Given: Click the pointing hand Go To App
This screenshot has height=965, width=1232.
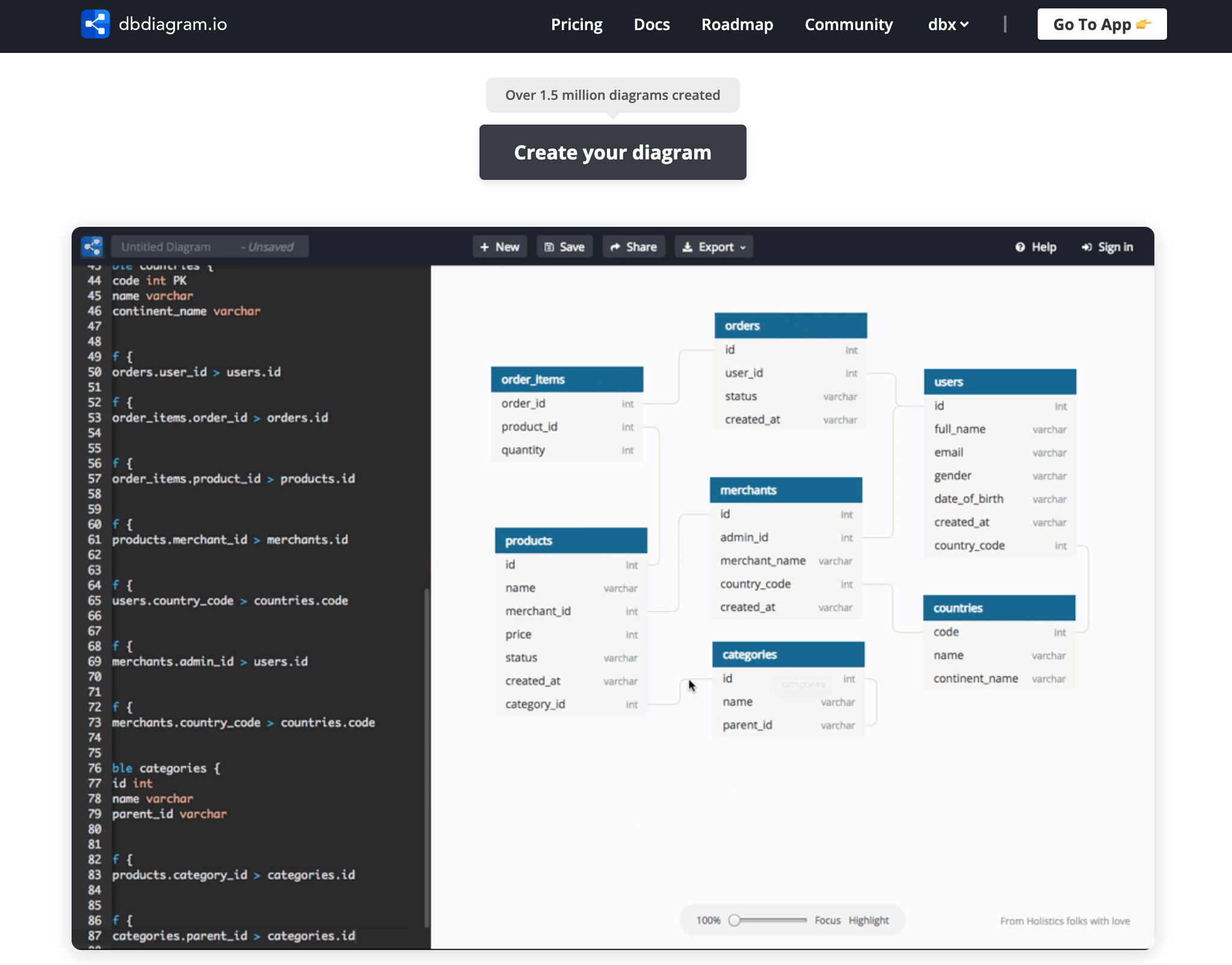Looking at the screenshot, I should [1101, 24].
